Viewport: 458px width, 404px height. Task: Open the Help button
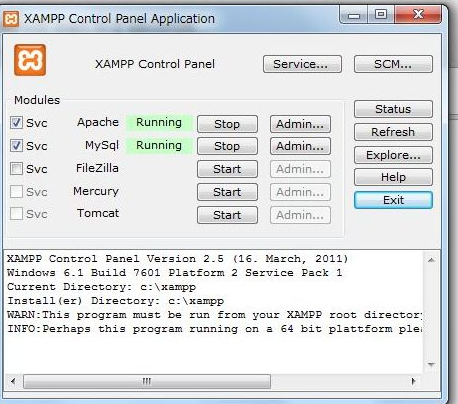tap(393, 177)
